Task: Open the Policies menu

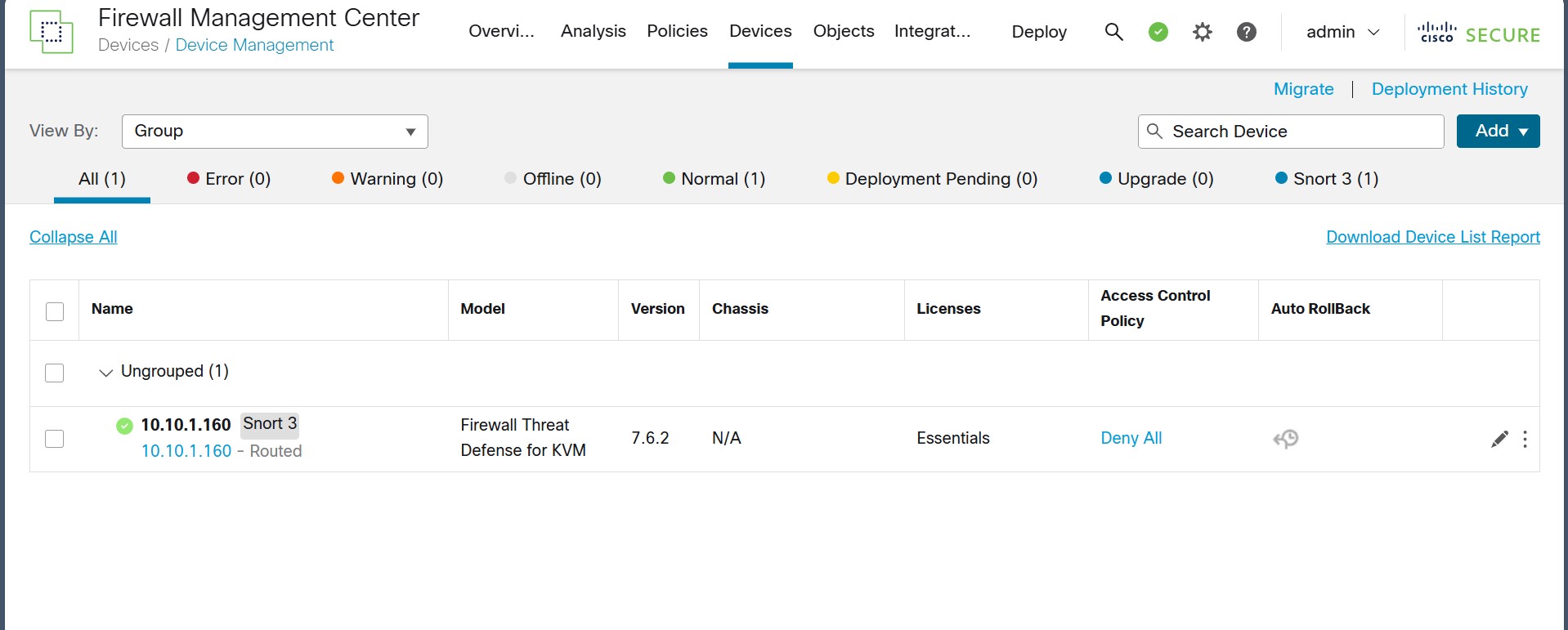Action: point(677,31)
